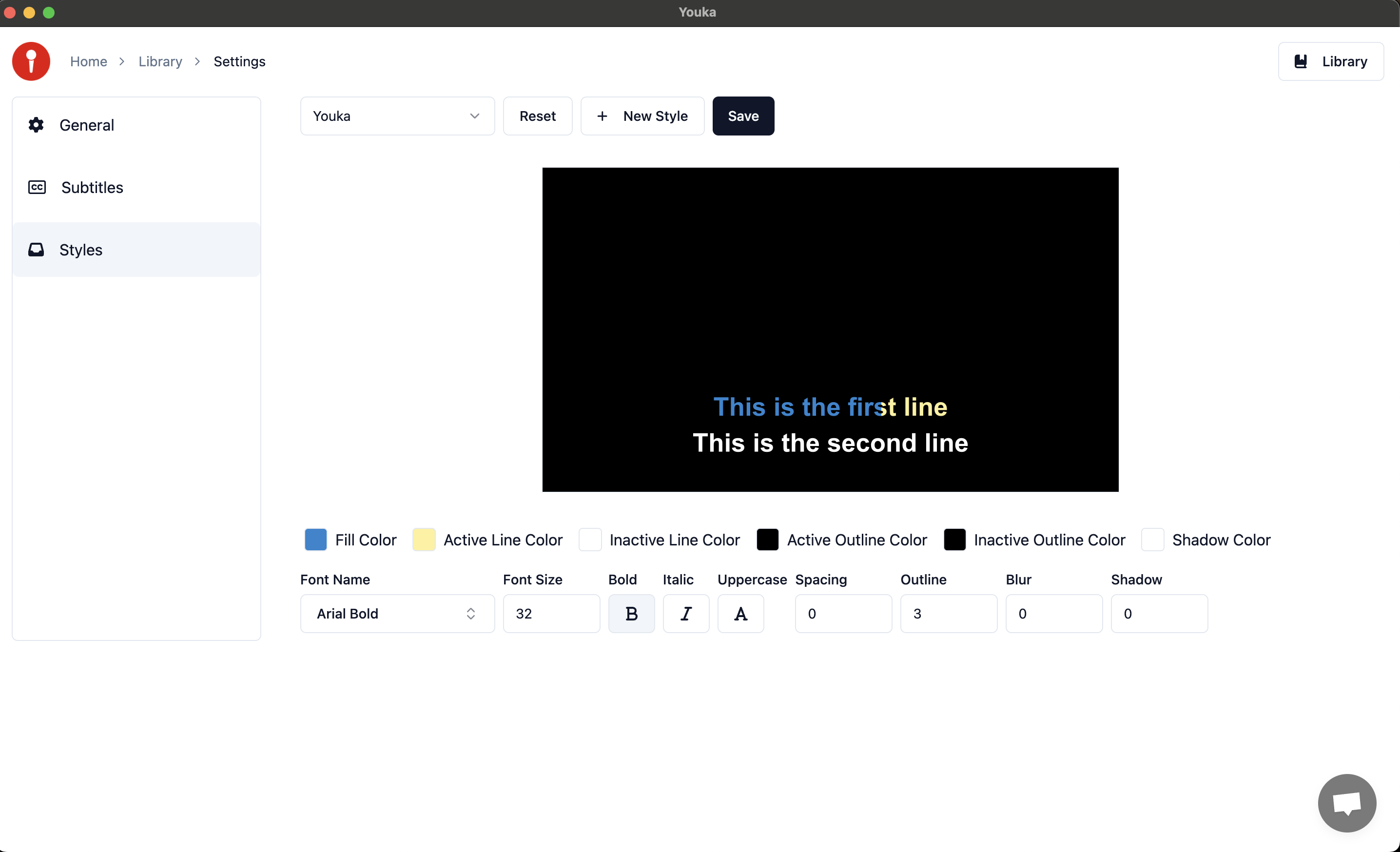
Task: Open the blue Fill Color swatch
Action: pyautogui.click(x=316, y=540)
